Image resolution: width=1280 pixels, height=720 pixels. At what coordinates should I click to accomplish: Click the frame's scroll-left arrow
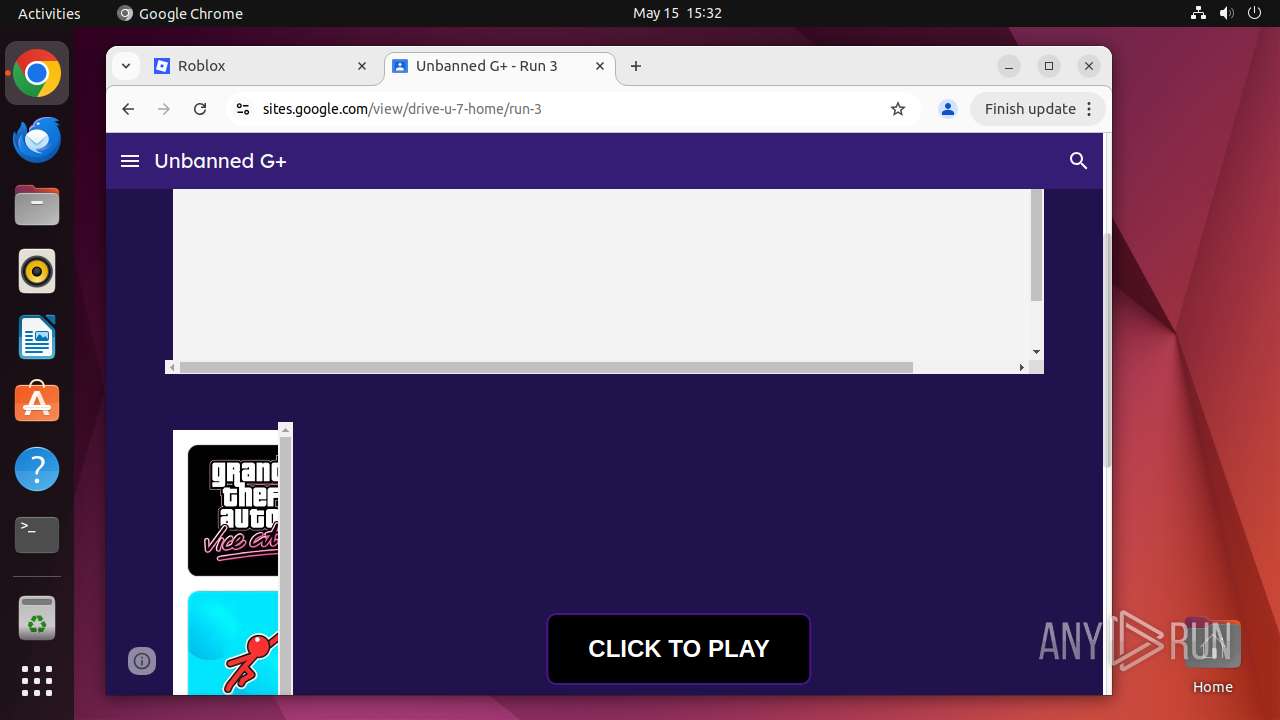pyautogui.click(x=171, y=367)
